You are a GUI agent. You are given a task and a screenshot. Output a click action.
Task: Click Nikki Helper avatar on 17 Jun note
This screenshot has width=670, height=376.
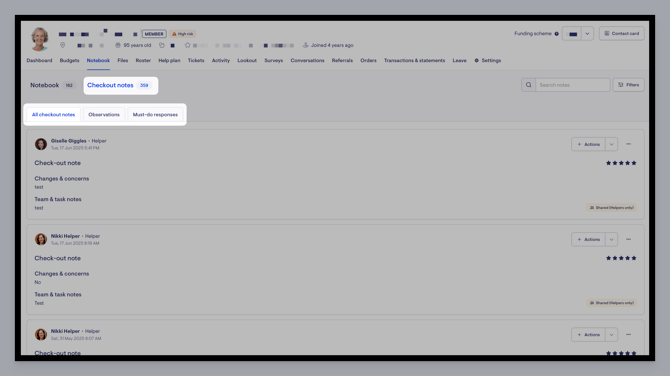coord(41,239)
